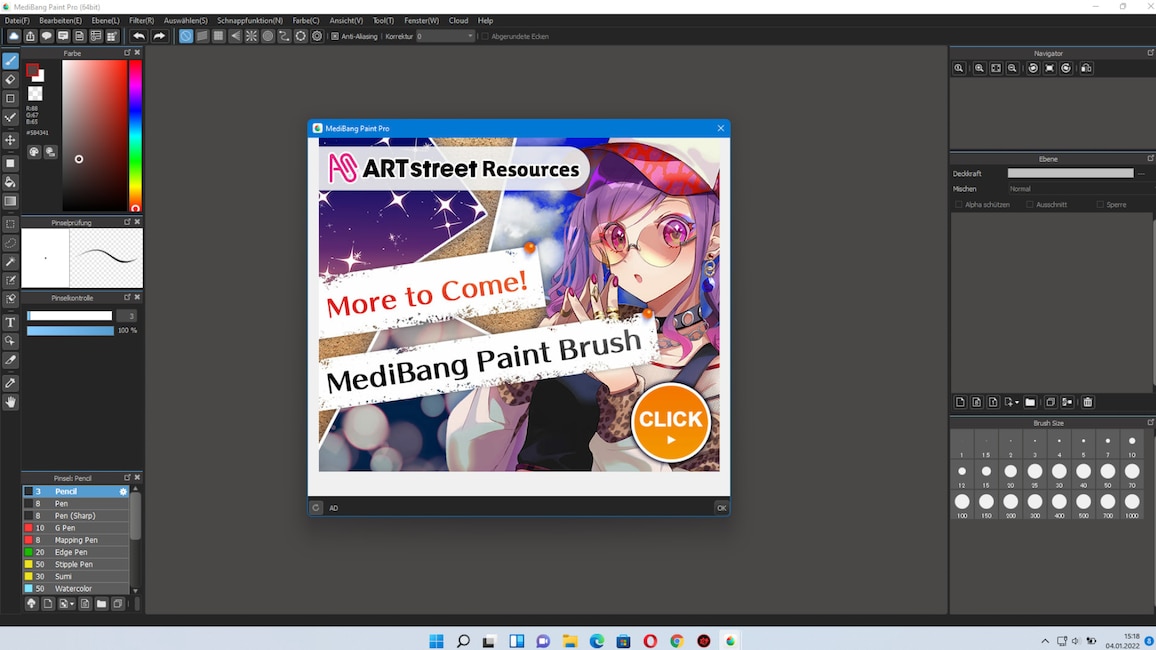Viewport: 1156px width, 650px height.
Task: Enable the Alpha schützen checkbox
Action: pyautogui.click(x=958, y=205)
